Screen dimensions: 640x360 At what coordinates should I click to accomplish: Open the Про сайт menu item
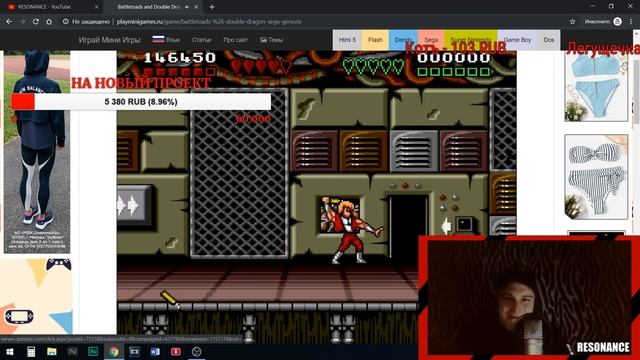coord(236,40)
